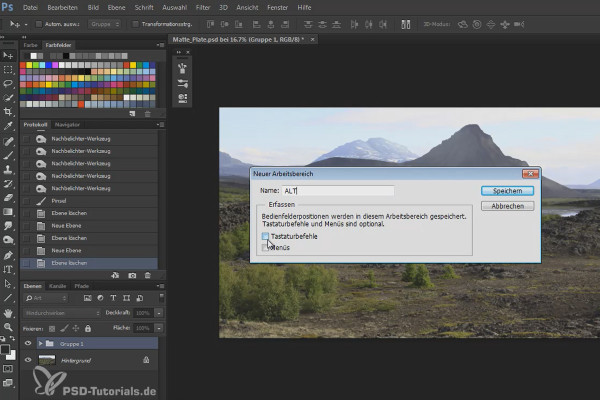Set history brush source for Pinsel state
Image resolution: width=600 pixels, height=400 pixels.
click(x=26, y=201)
